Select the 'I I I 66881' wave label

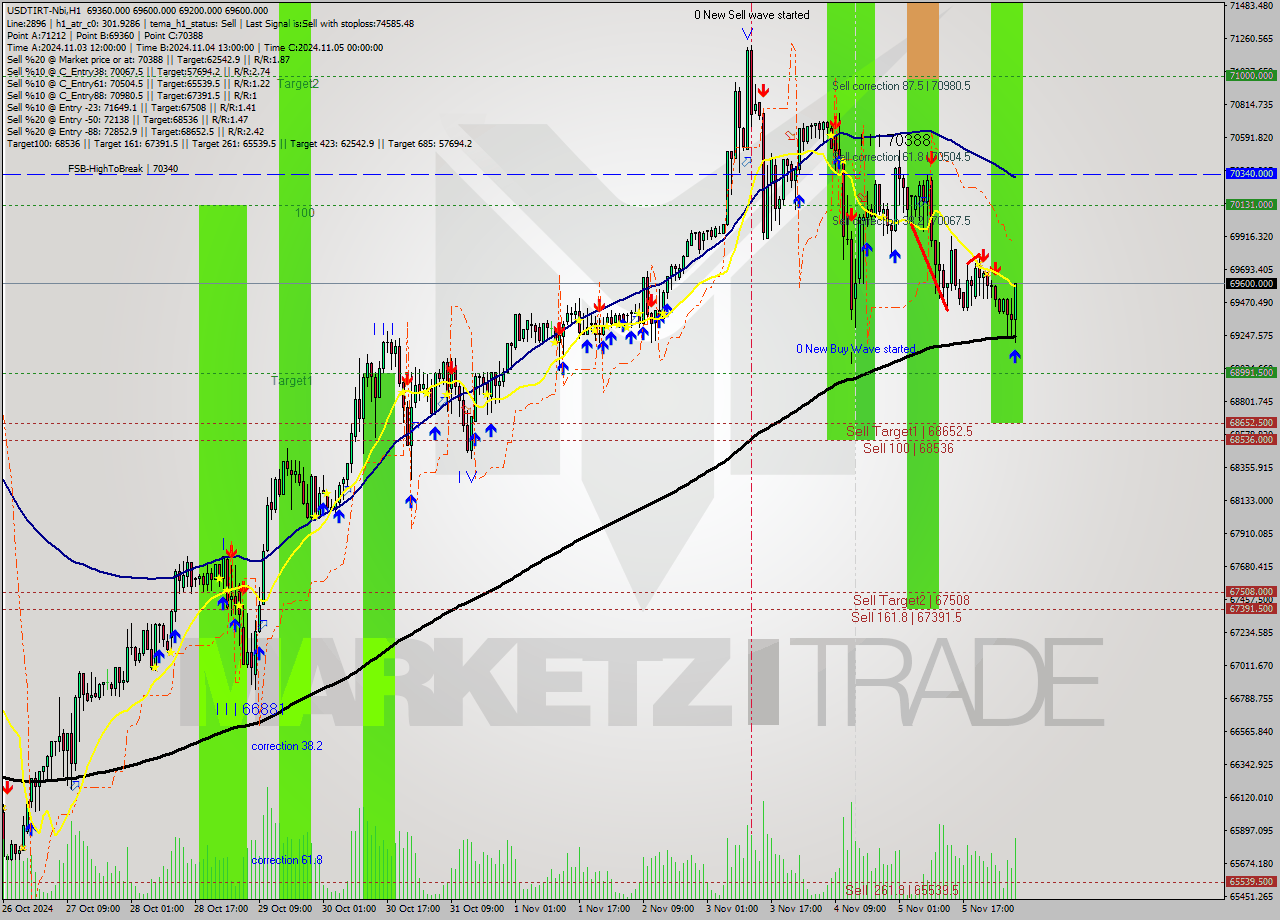tap(251, 709)
